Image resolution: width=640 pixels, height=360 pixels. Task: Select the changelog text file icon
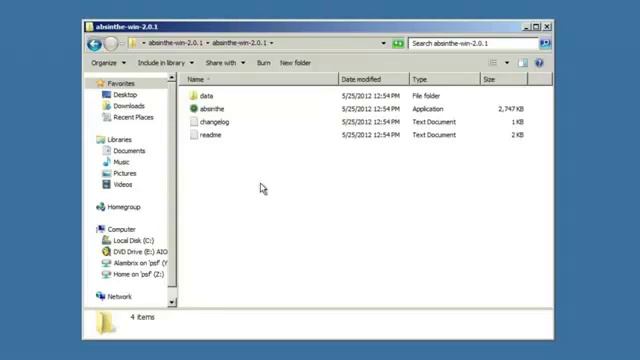pos(194,122)
